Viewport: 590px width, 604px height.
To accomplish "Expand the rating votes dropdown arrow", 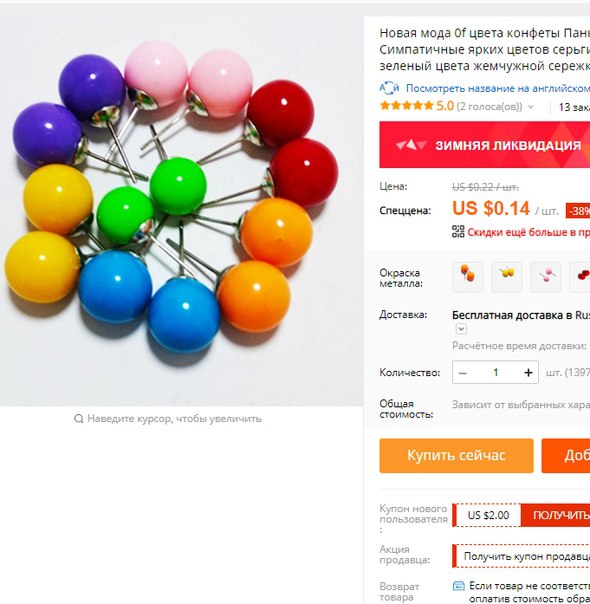I will tap(531, 107).
